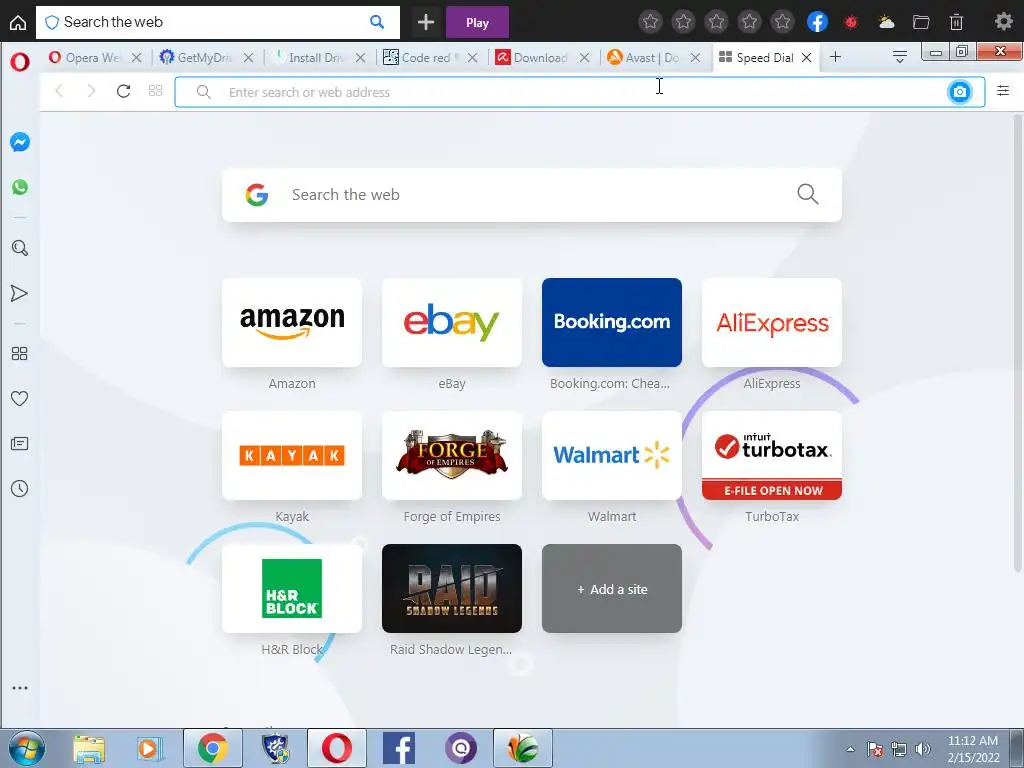
Task: Close the Speed Dial tab
Action: (807, 57)
